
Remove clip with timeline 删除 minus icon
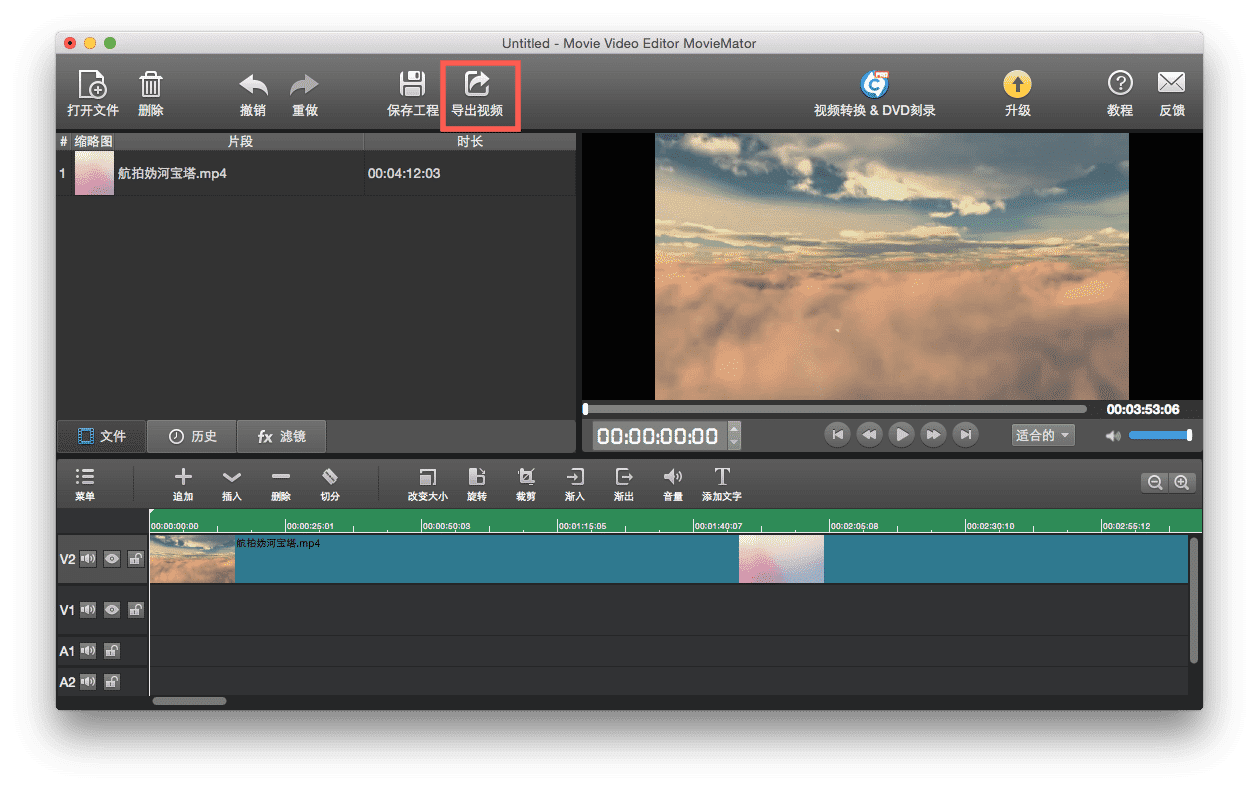pyautogui.click(x=281, y=485)
